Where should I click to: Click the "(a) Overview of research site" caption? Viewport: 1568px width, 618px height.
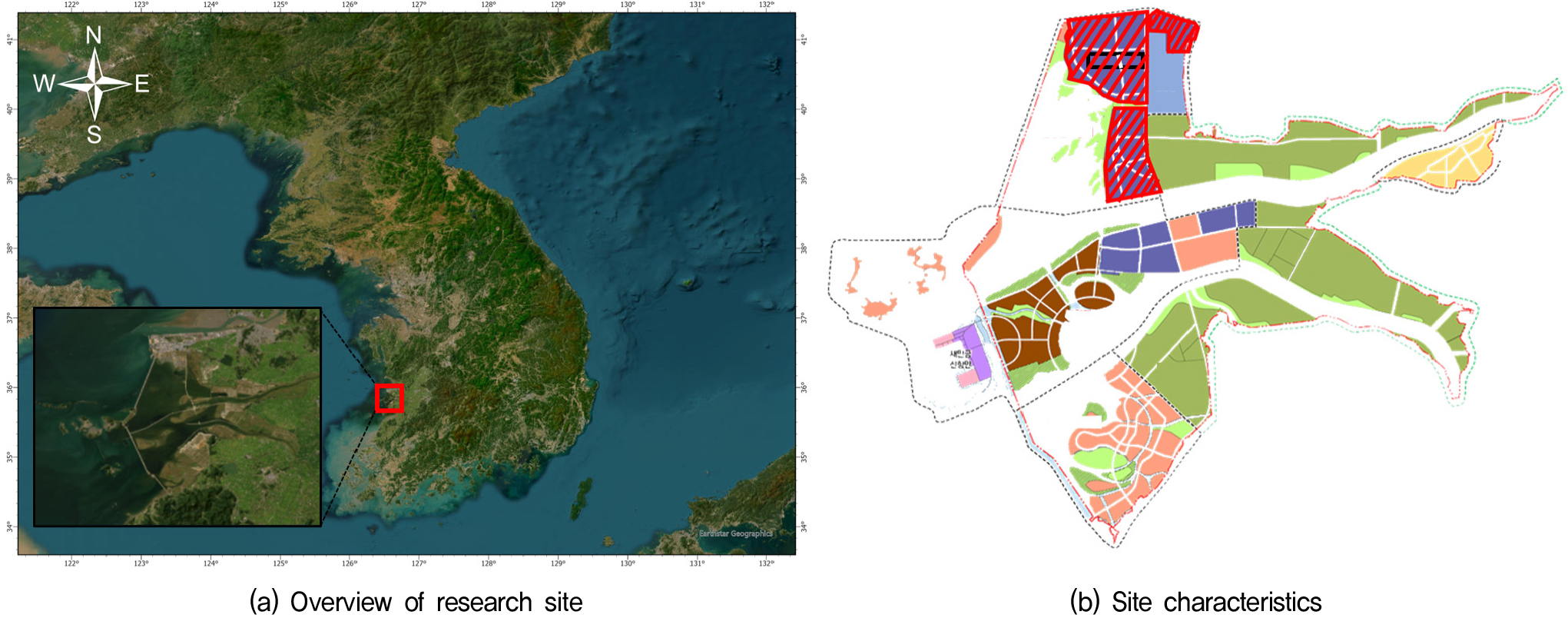(x=416, y=602)
